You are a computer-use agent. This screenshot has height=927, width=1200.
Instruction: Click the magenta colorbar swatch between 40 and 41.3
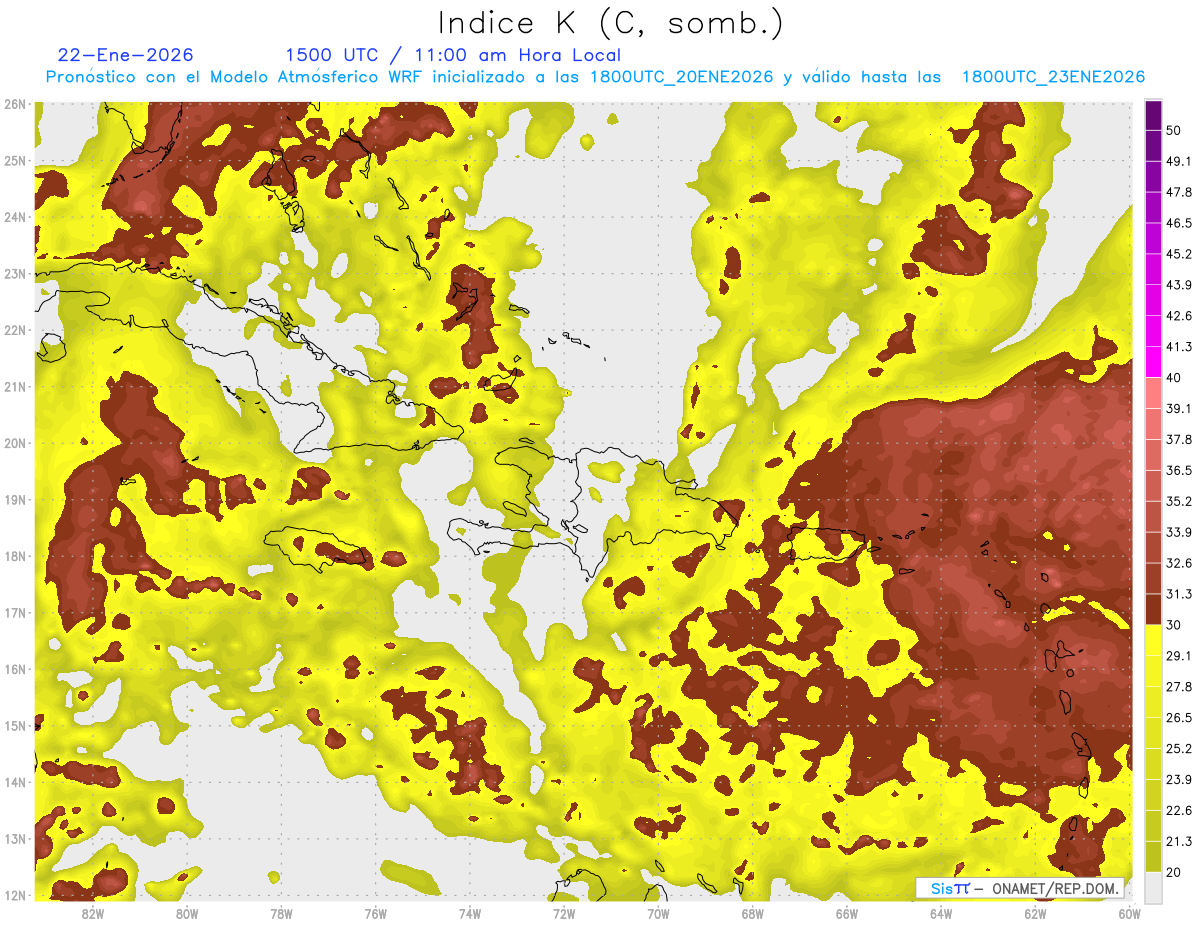pos(1153,362)
